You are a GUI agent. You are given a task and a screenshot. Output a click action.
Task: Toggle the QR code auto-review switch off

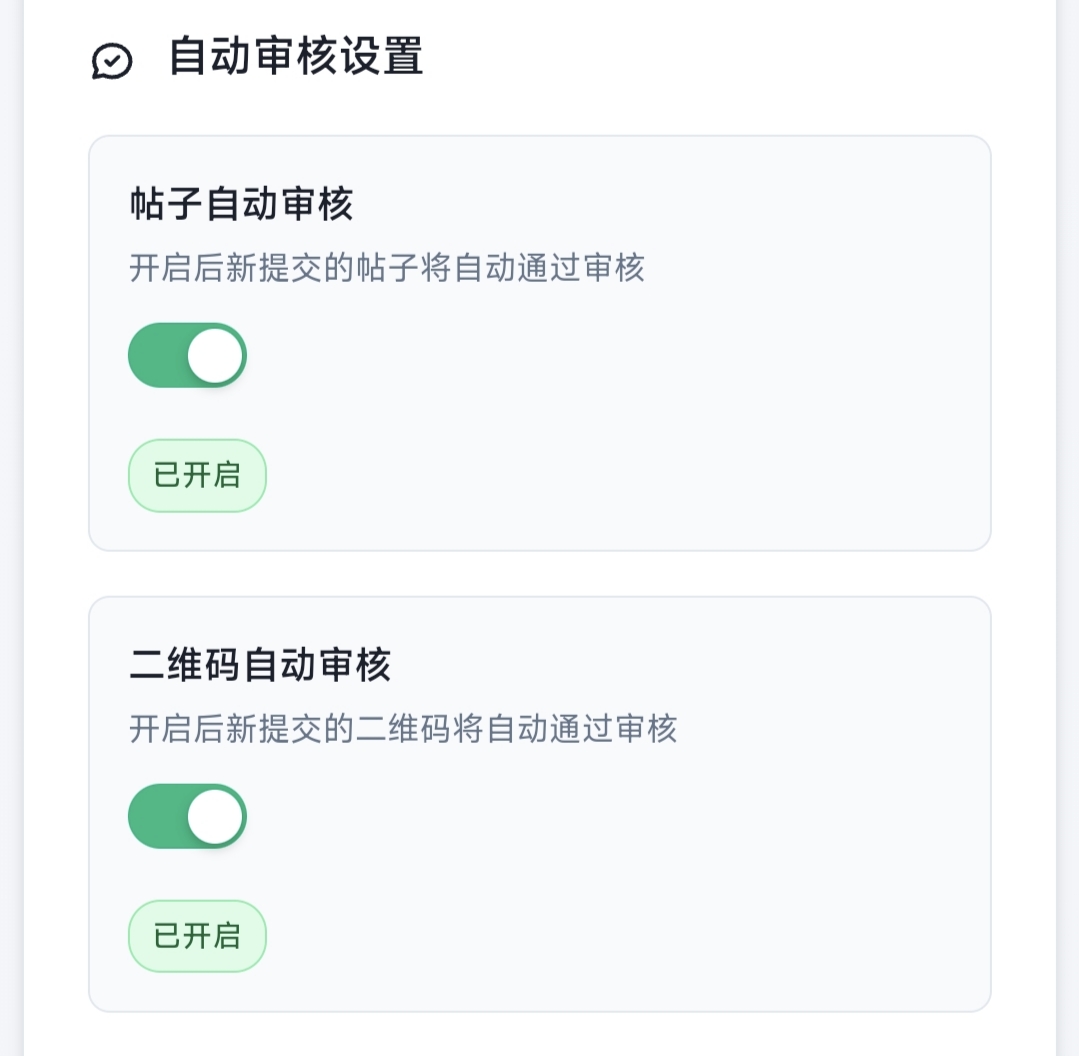187,816
